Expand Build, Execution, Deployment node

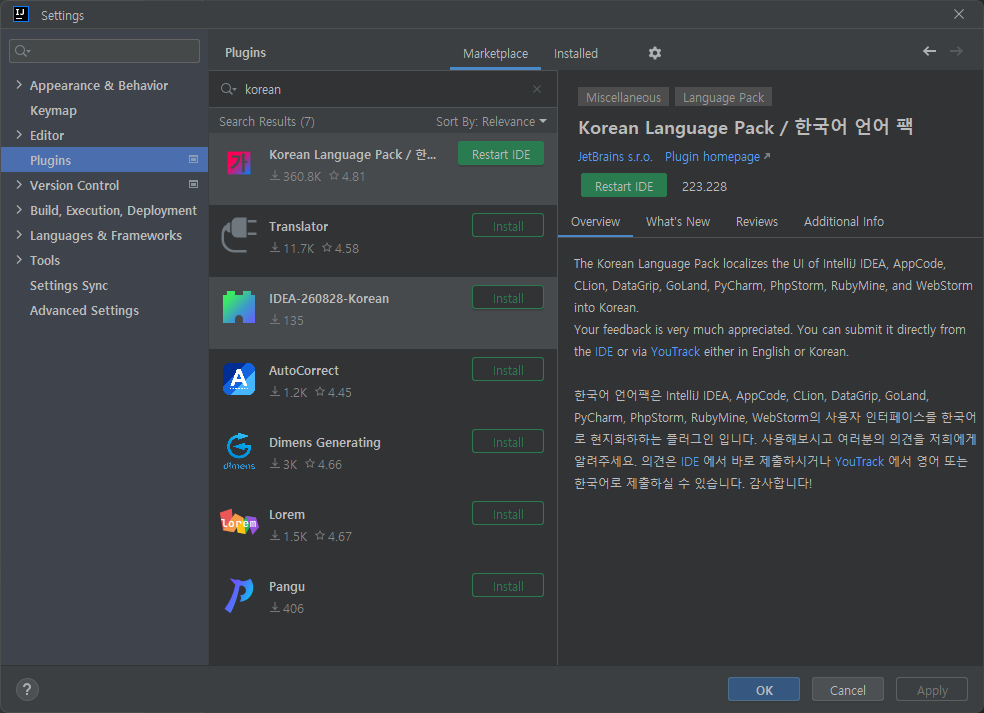(x=19, y=210)
